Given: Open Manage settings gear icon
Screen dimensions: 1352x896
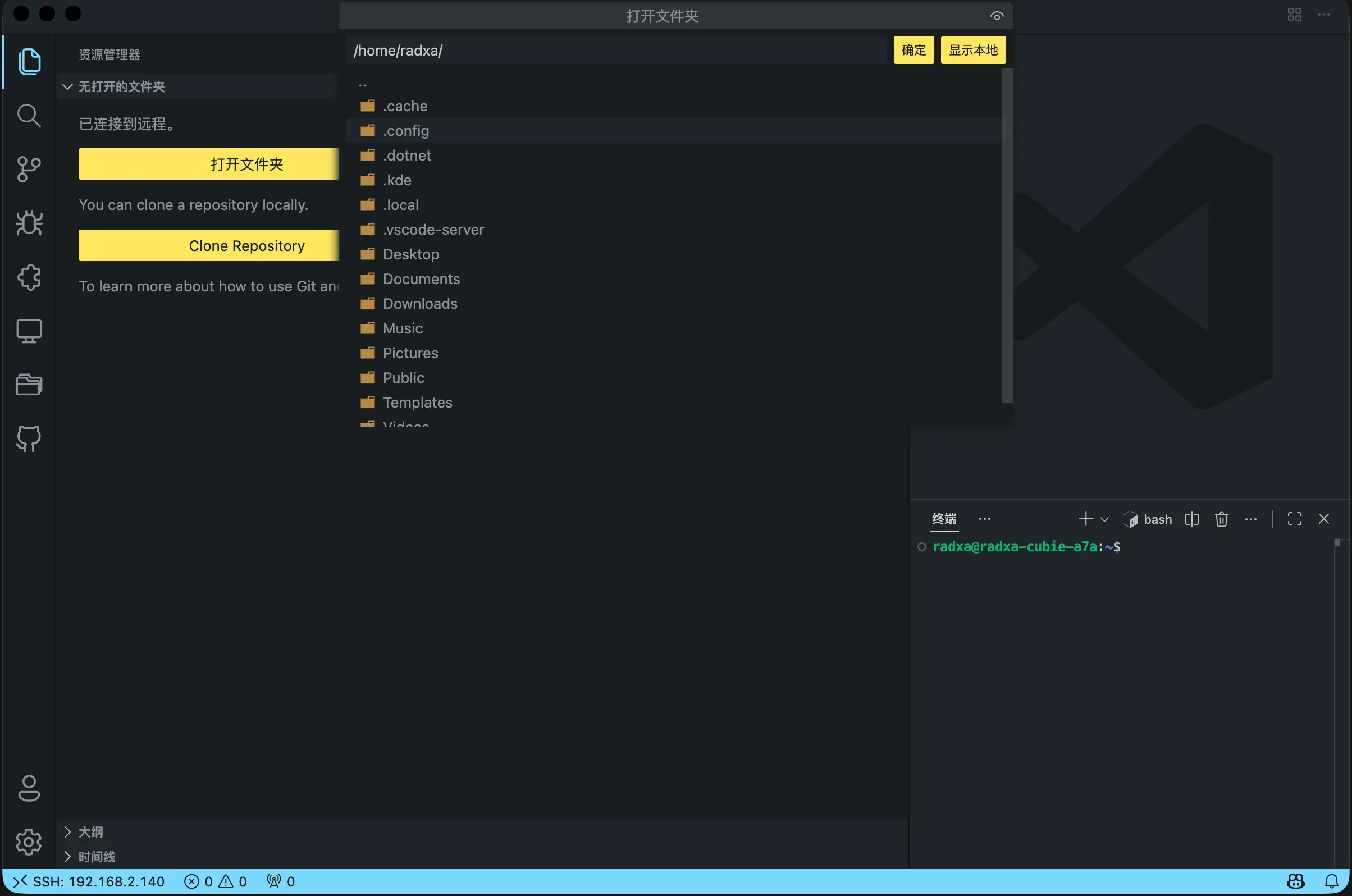Looking at the screenshot, I should click(x=29, y=842).
